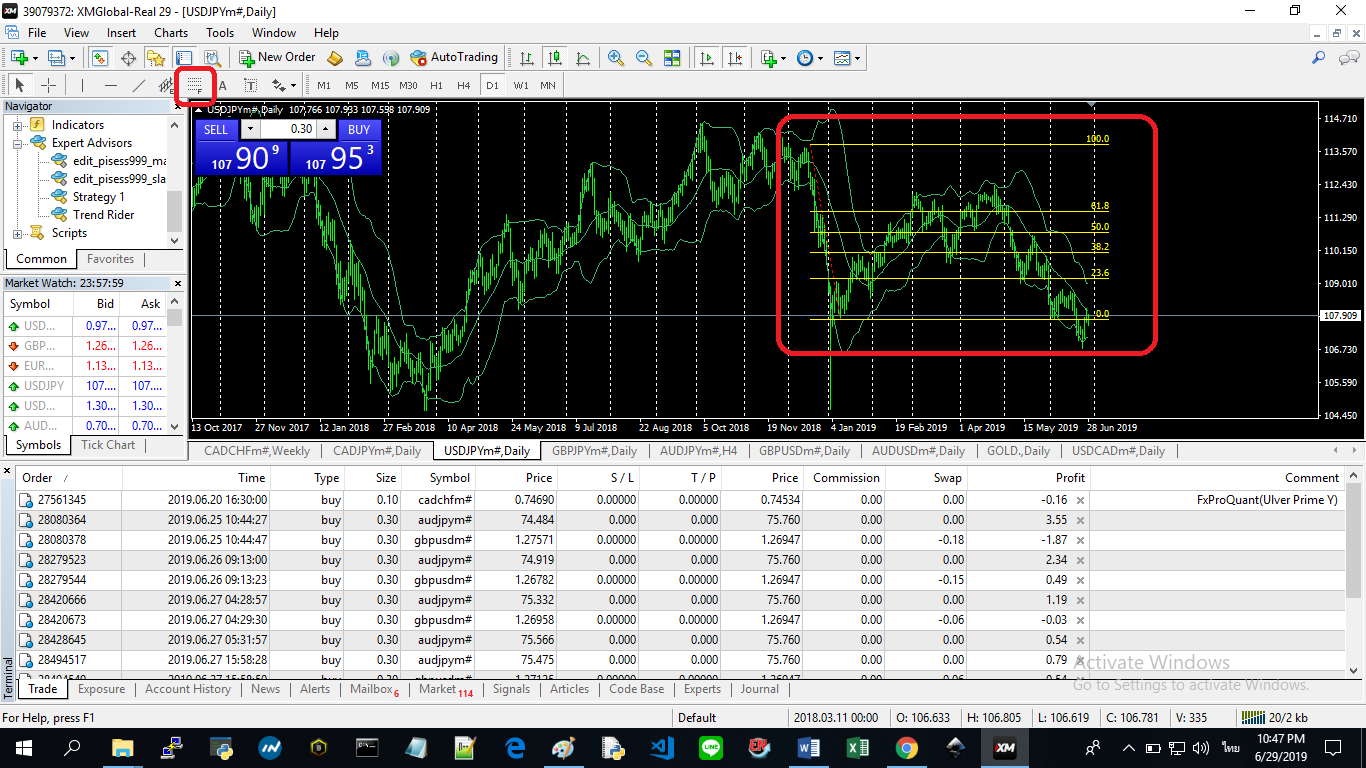Toggle the Terminal window toolbar icon
Screen dimensions: 1366x768
click(x=184, y=58)
